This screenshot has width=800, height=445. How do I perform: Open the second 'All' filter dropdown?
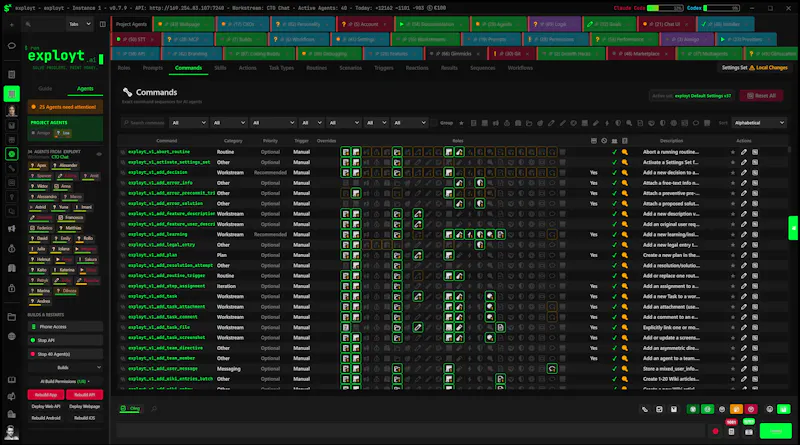click(x=229, y=123)
